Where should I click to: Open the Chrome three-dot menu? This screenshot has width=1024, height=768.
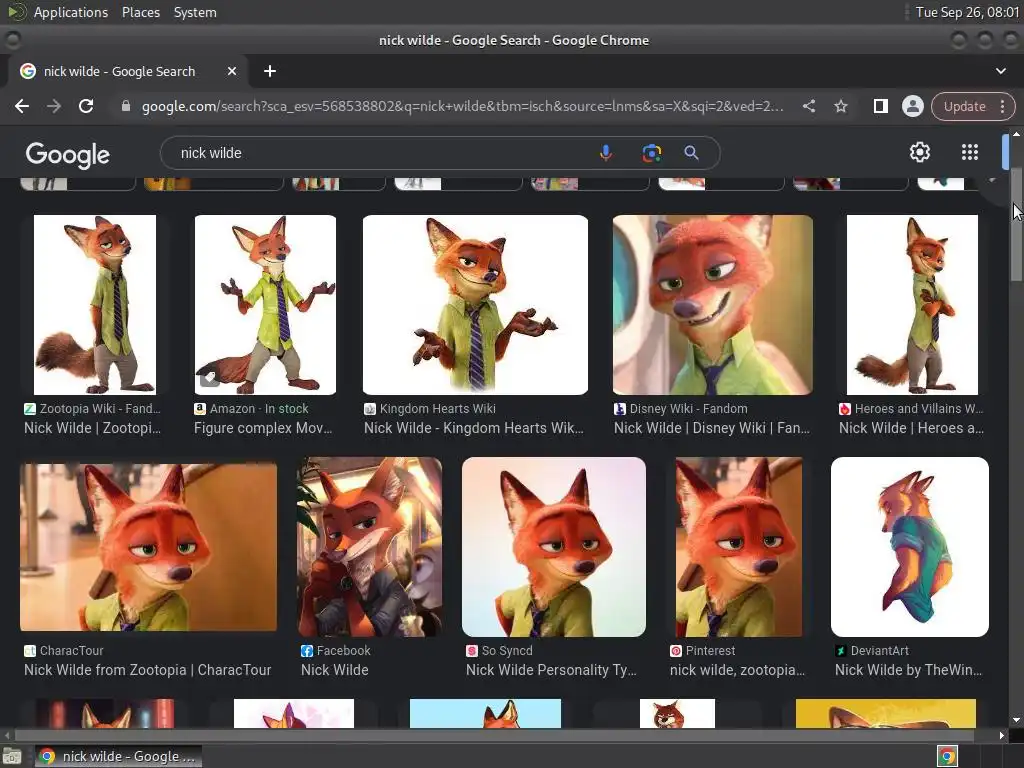pos(1002,106)
